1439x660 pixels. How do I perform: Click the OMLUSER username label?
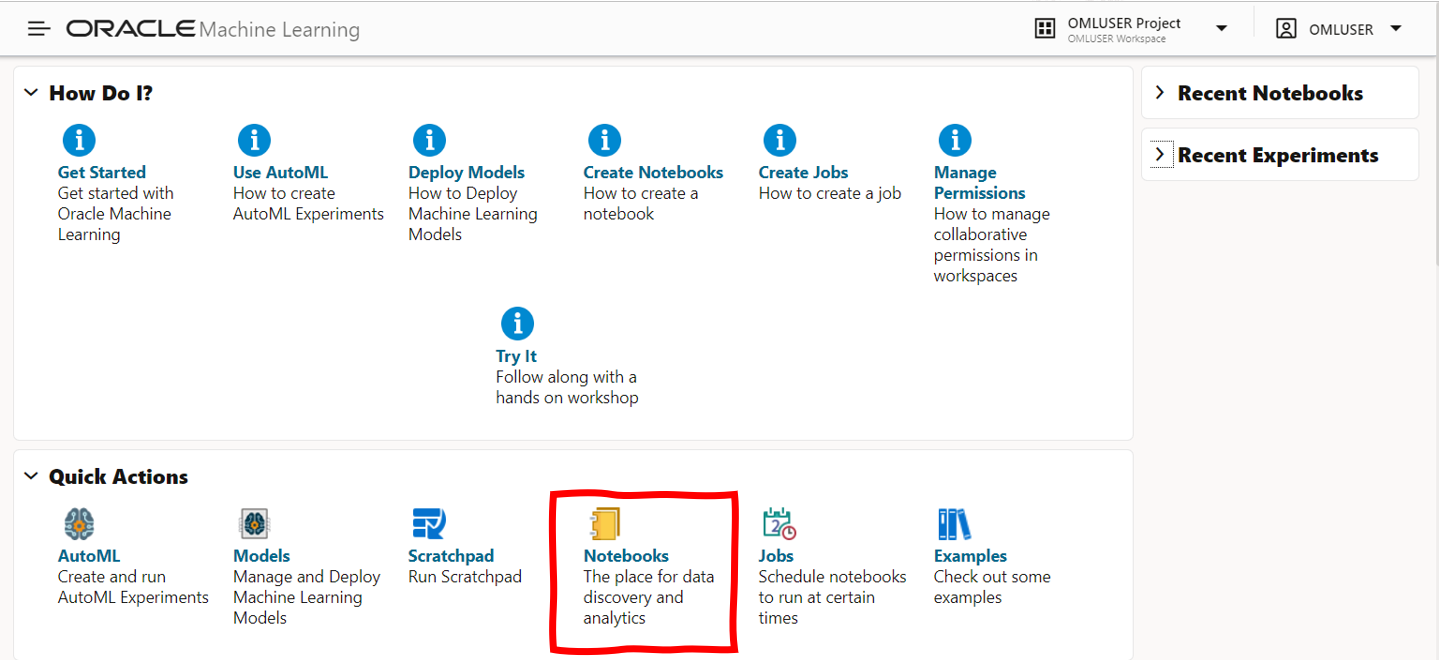tap(1341, 30)
